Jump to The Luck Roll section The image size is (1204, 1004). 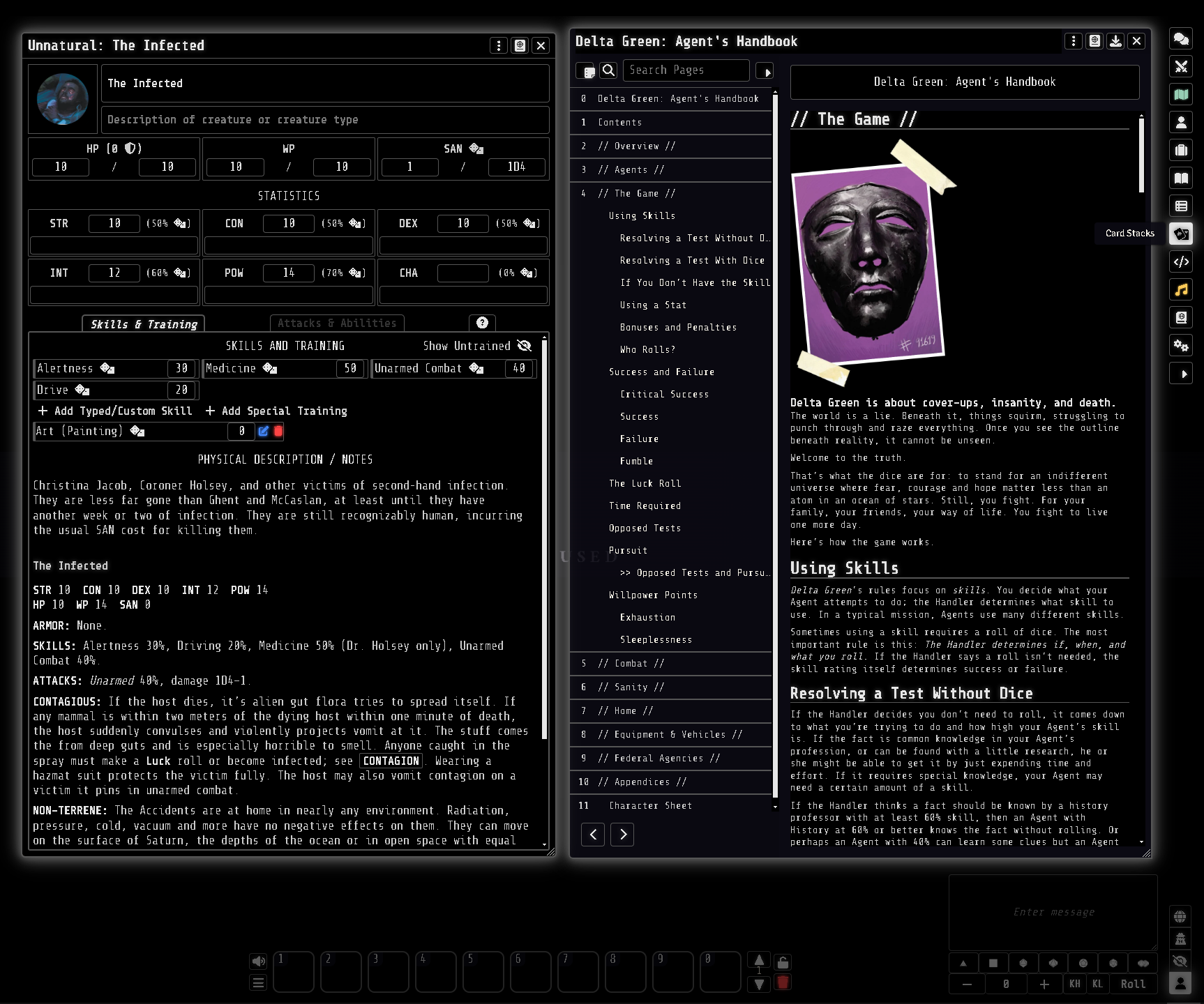(645, 483)
